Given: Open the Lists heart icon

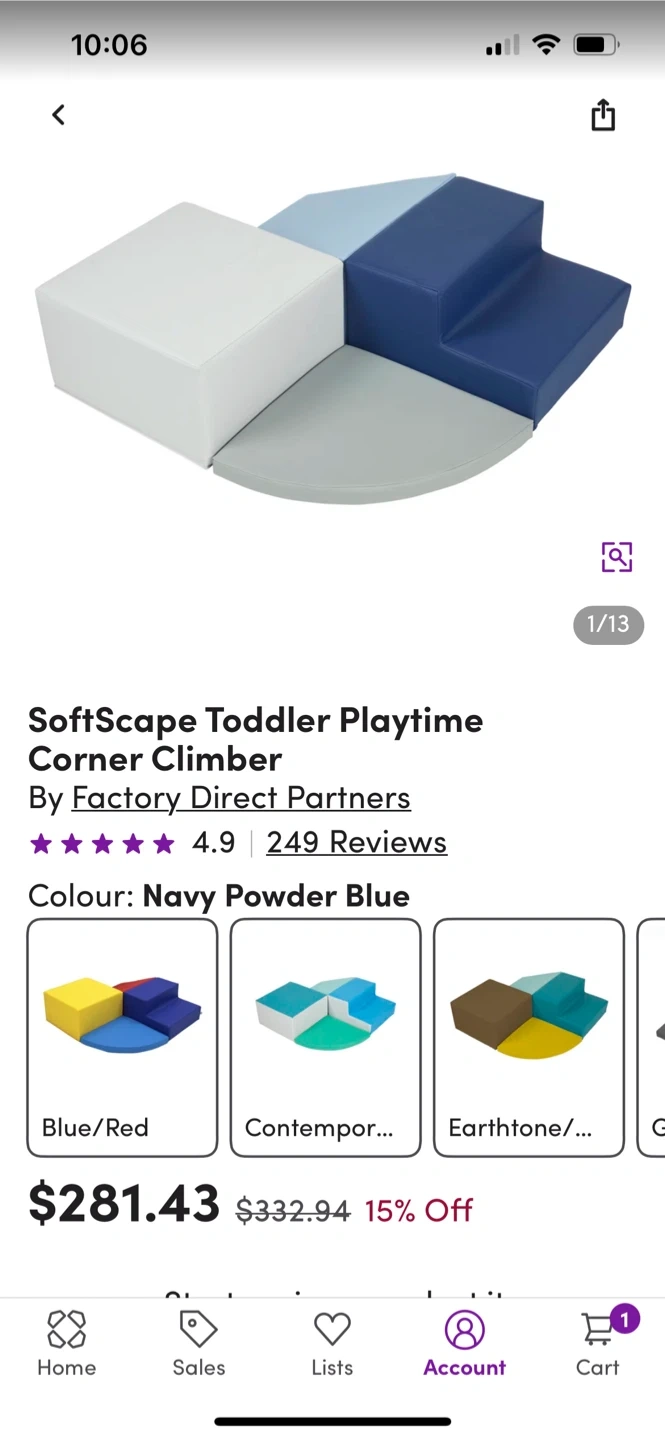Looking at the screenshot, I should coord(332,1330).
